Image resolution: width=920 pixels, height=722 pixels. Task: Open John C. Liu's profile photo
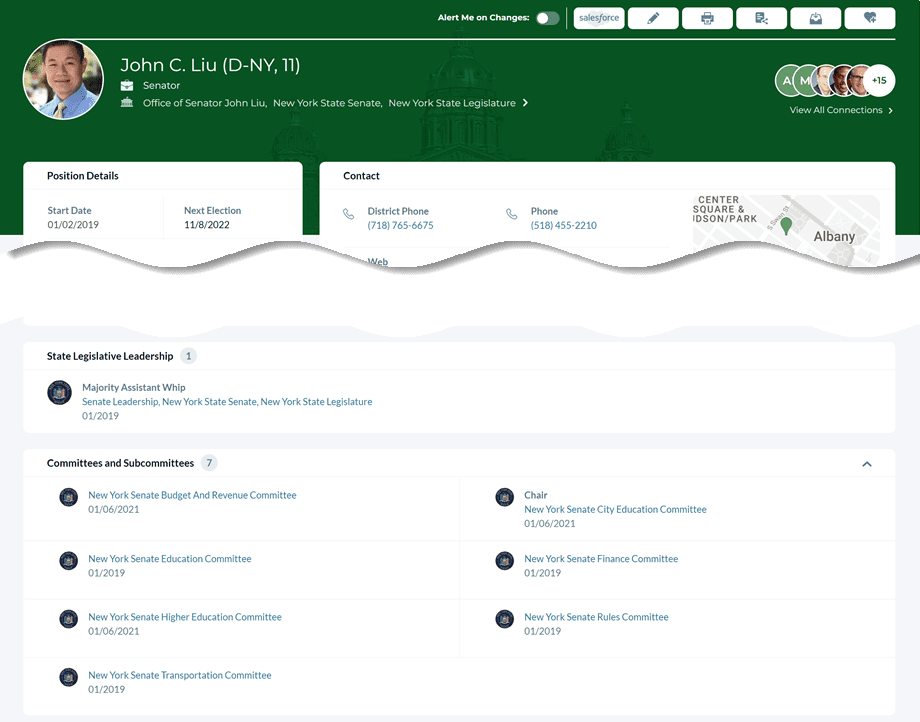(63, 79)
